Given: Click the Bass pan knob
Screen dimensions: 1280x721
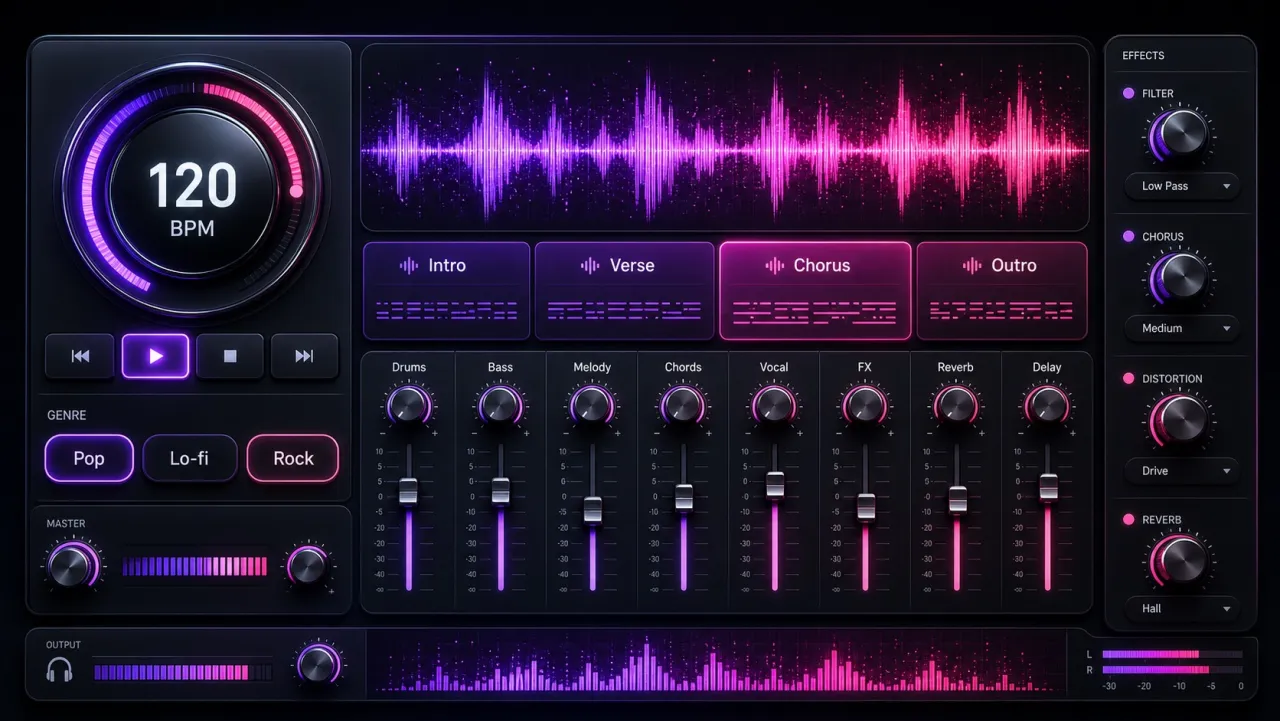Looking at the screenshot, I should coord(500,405).
